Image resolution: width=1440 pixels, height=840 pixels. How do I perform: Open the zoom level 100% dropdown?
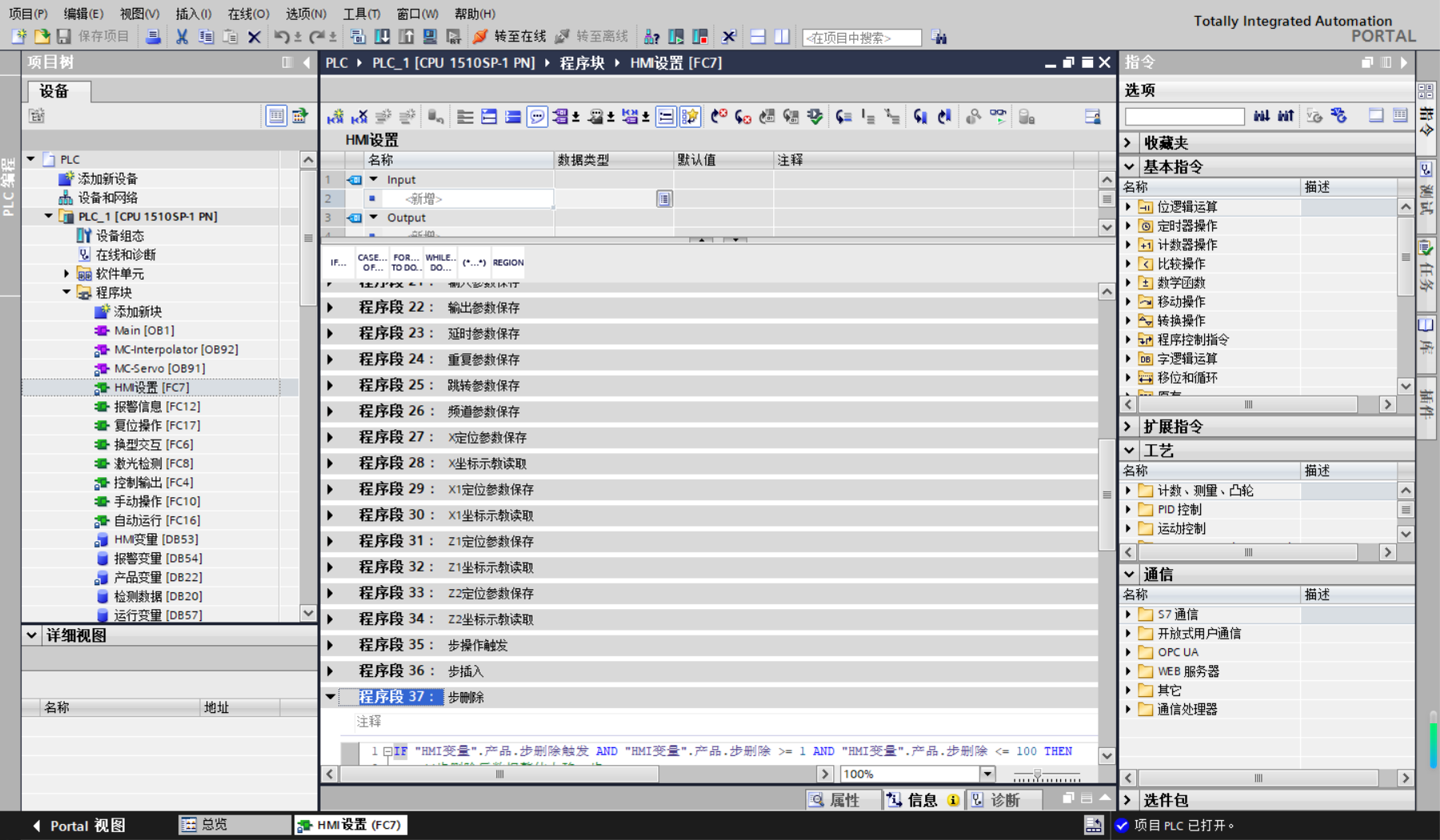987,774
